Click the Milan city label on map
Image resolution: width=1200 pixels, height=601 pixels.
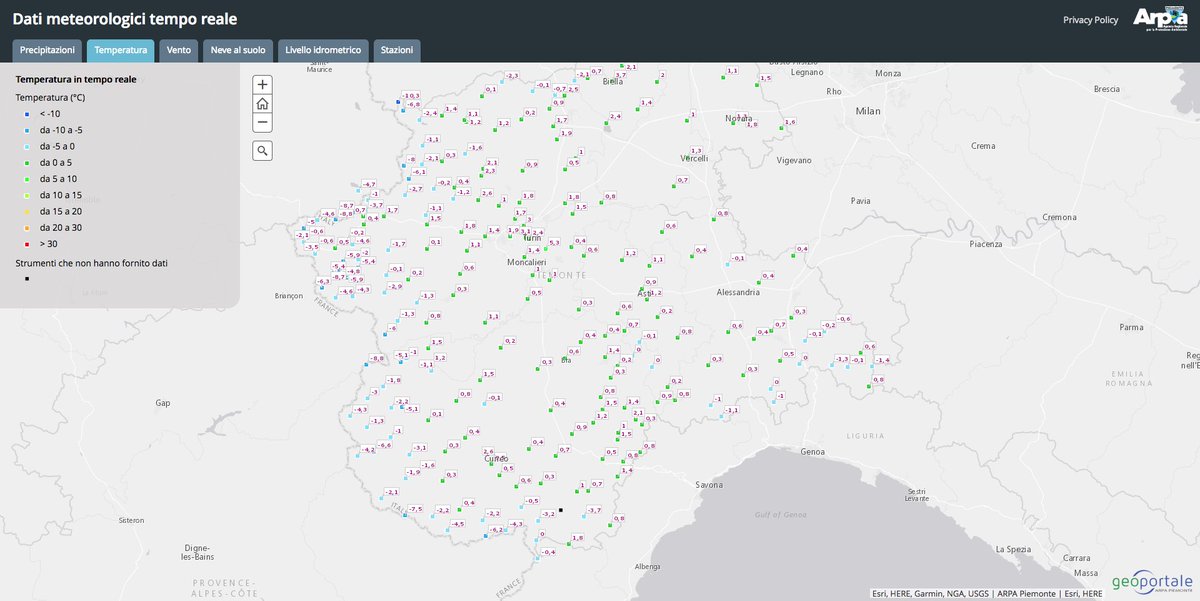(867, 111)
